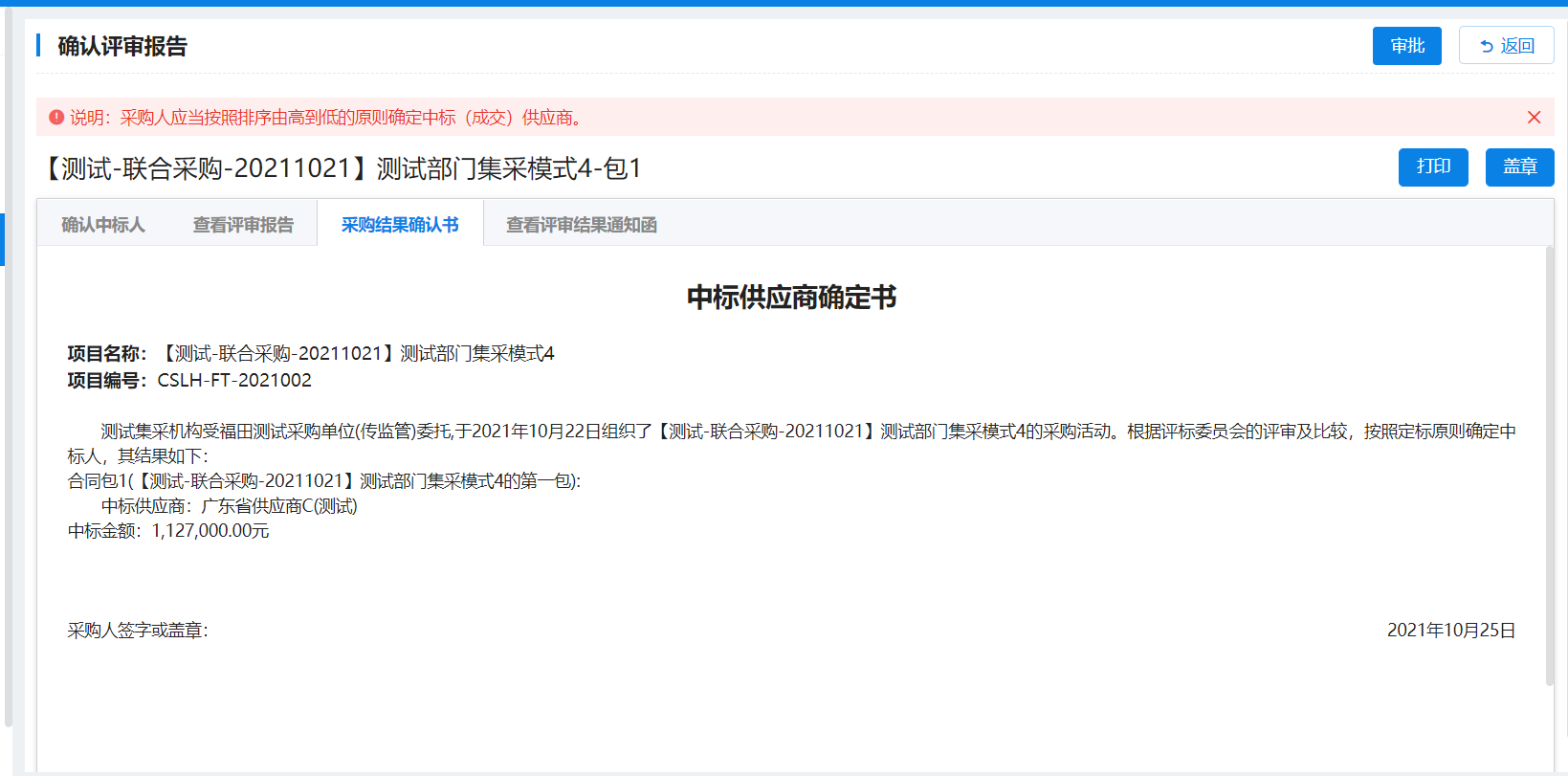Go back using the 返回 button
Image resolution: width=1568 pixels, height=776 pixels.
click(x=1506, y=46)
